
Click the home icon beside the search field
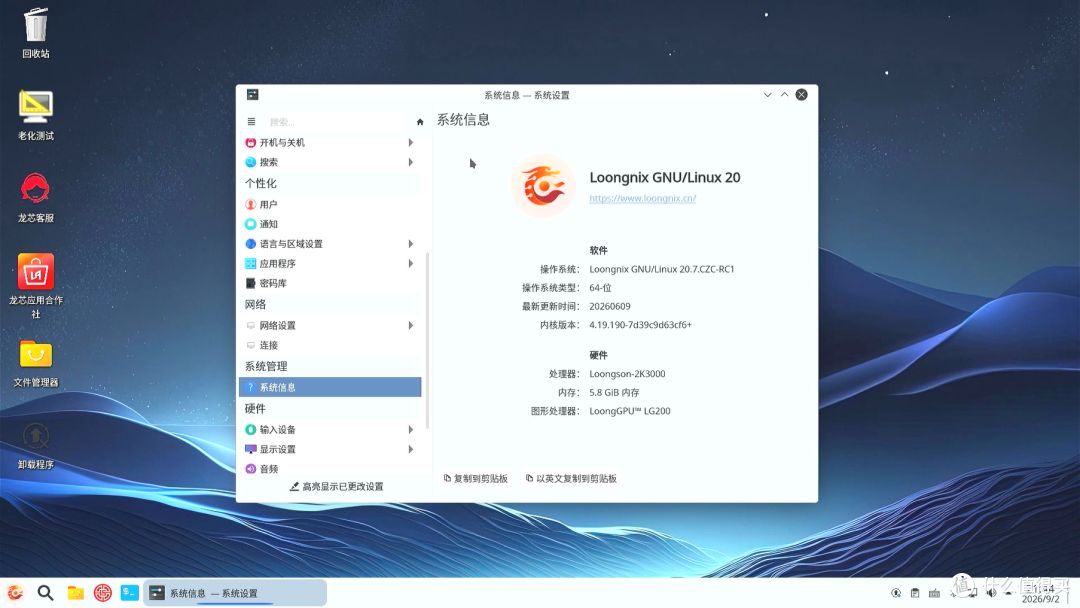pyautogui.click(x=420, y=122)
